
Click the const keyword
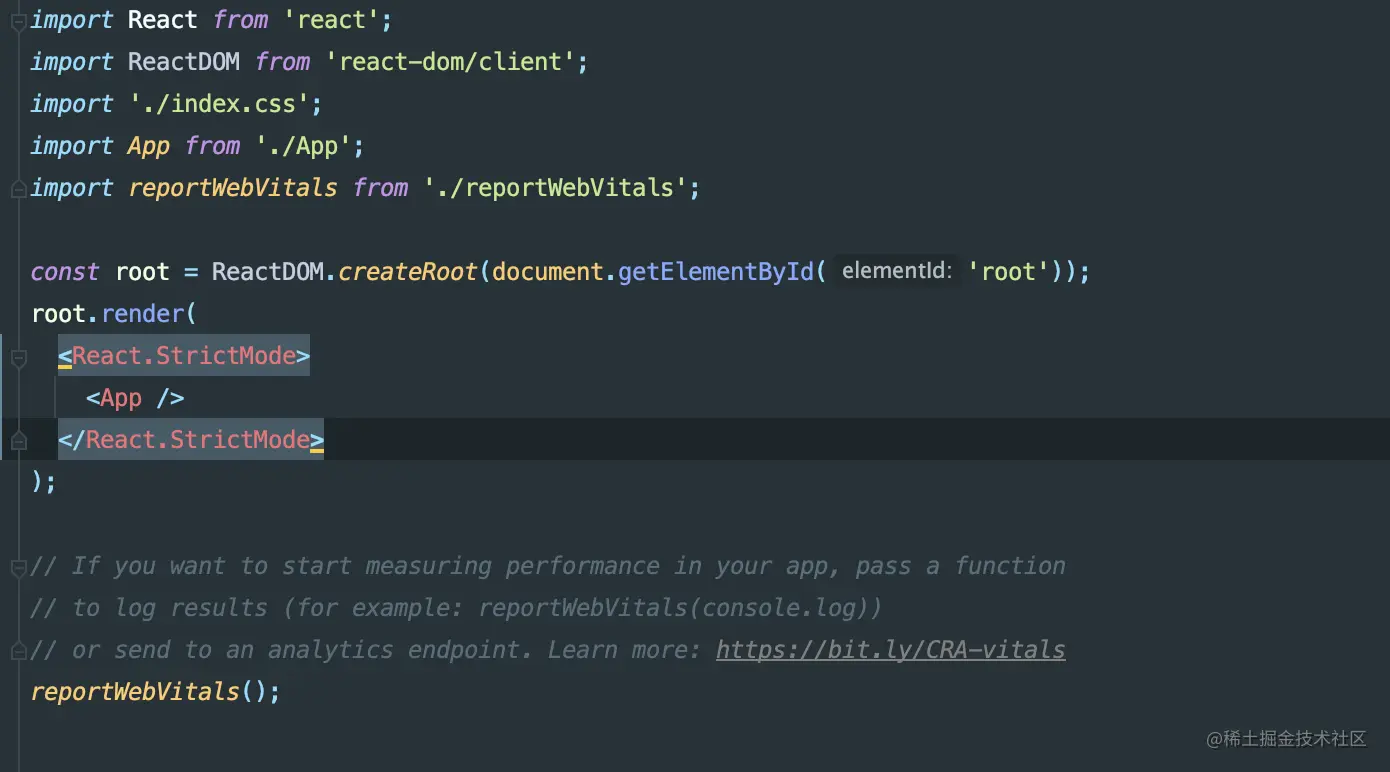pos(65,272)
